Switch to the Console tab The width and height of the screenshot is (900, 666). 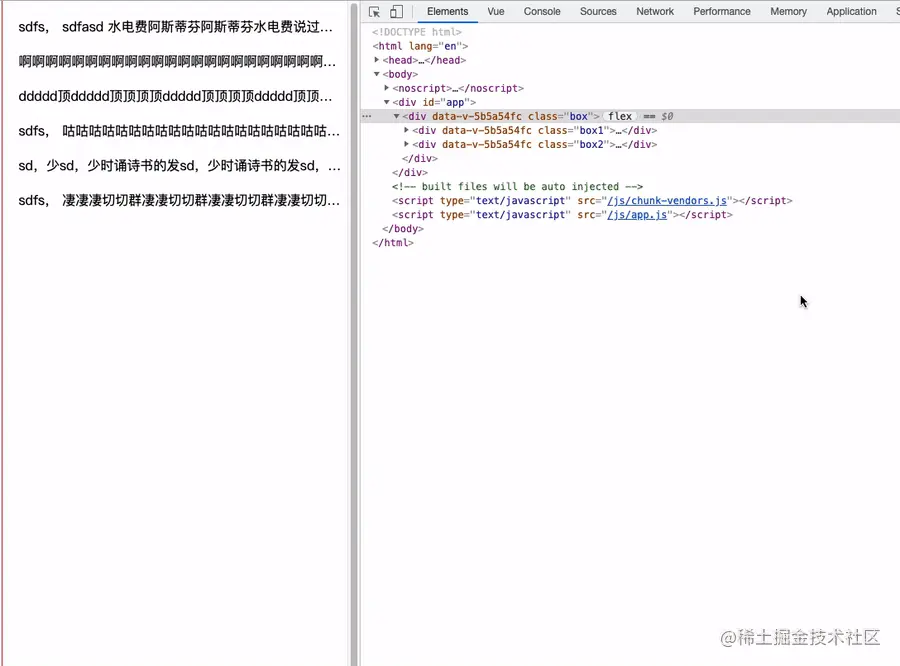pyautogui.click(x=542, y=11)
